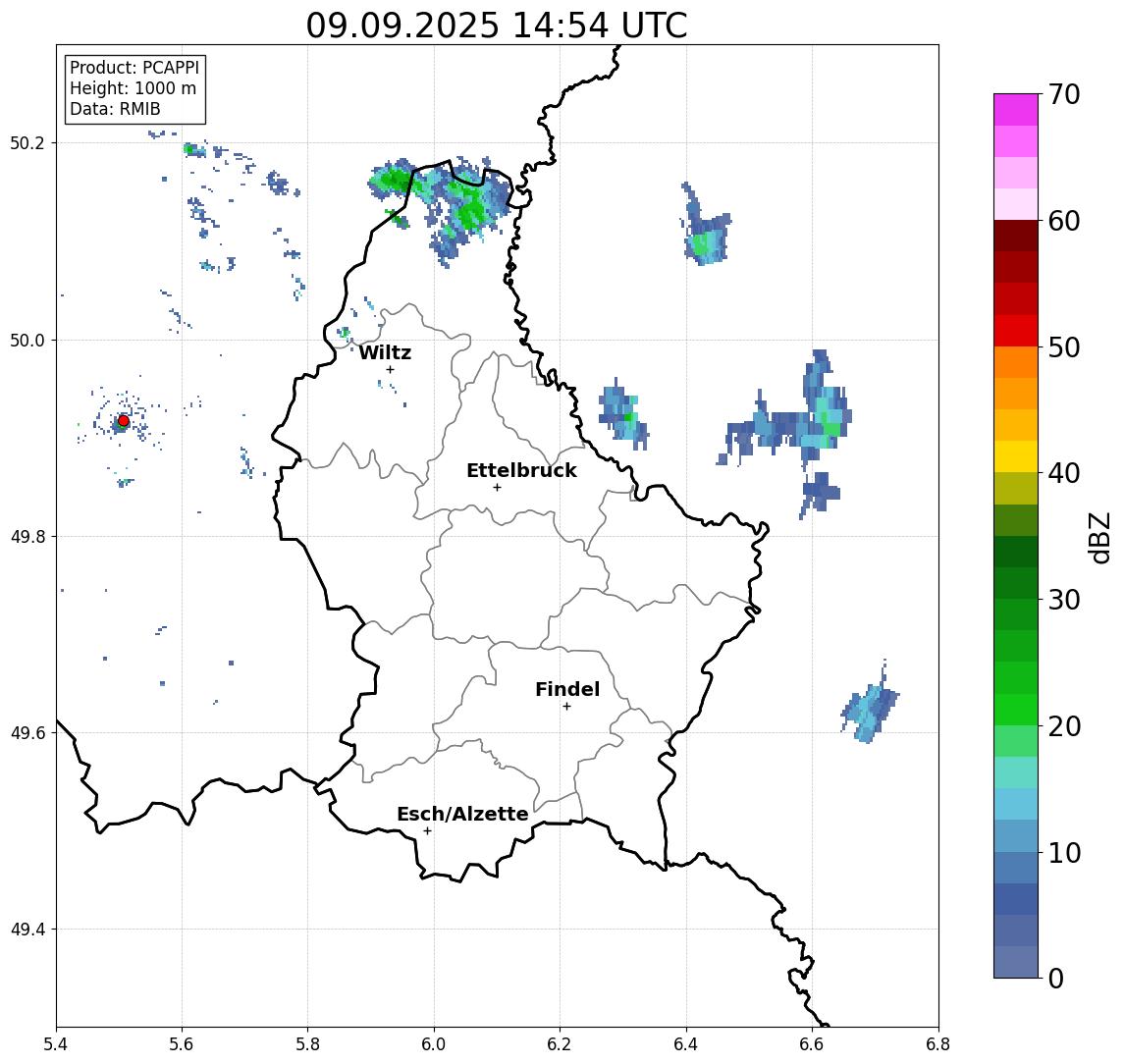The height and width of the screenshot is (1064, 1124).
Task: Click the Product: PCAPPI text
Action: (x=134, y=68)
